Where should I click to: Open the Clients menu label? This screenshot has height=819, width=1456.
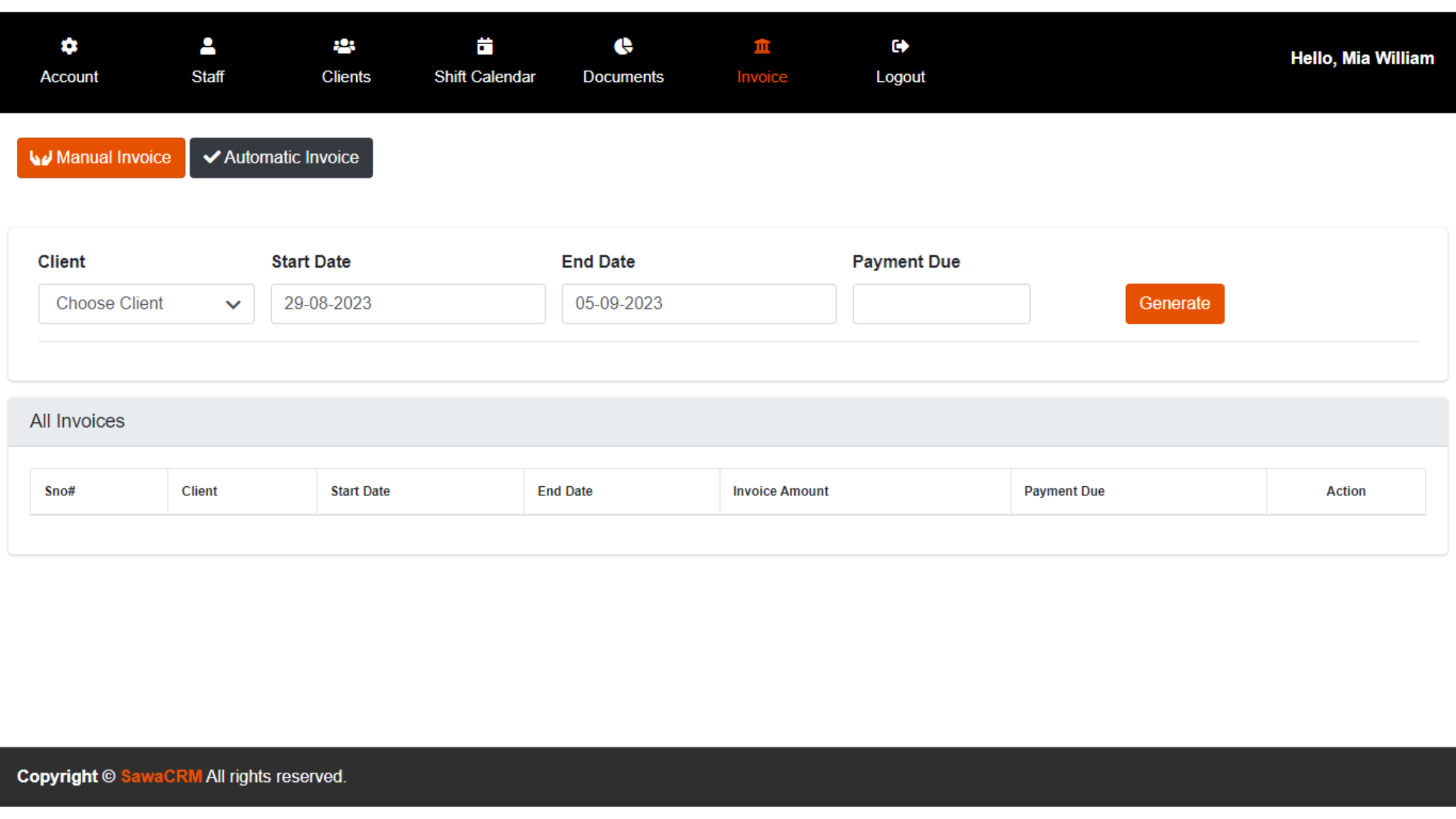[346, 77]
